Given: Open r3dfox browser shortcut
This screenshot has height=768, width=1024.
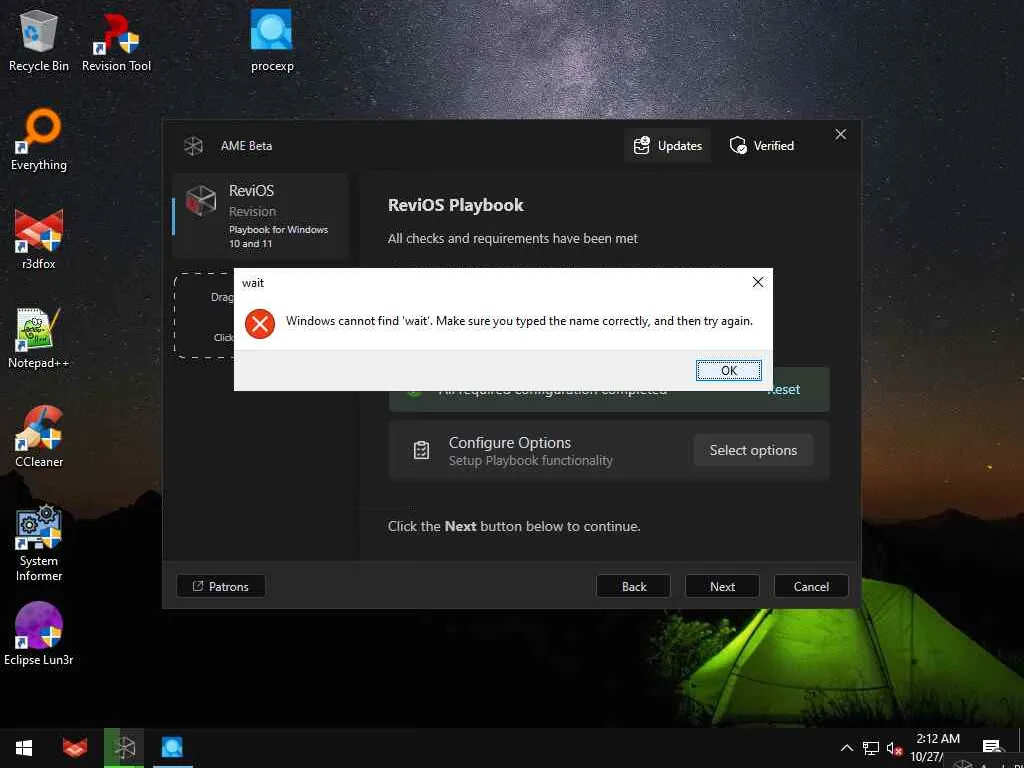Looking at the screenshot, I should click(39, 239).
